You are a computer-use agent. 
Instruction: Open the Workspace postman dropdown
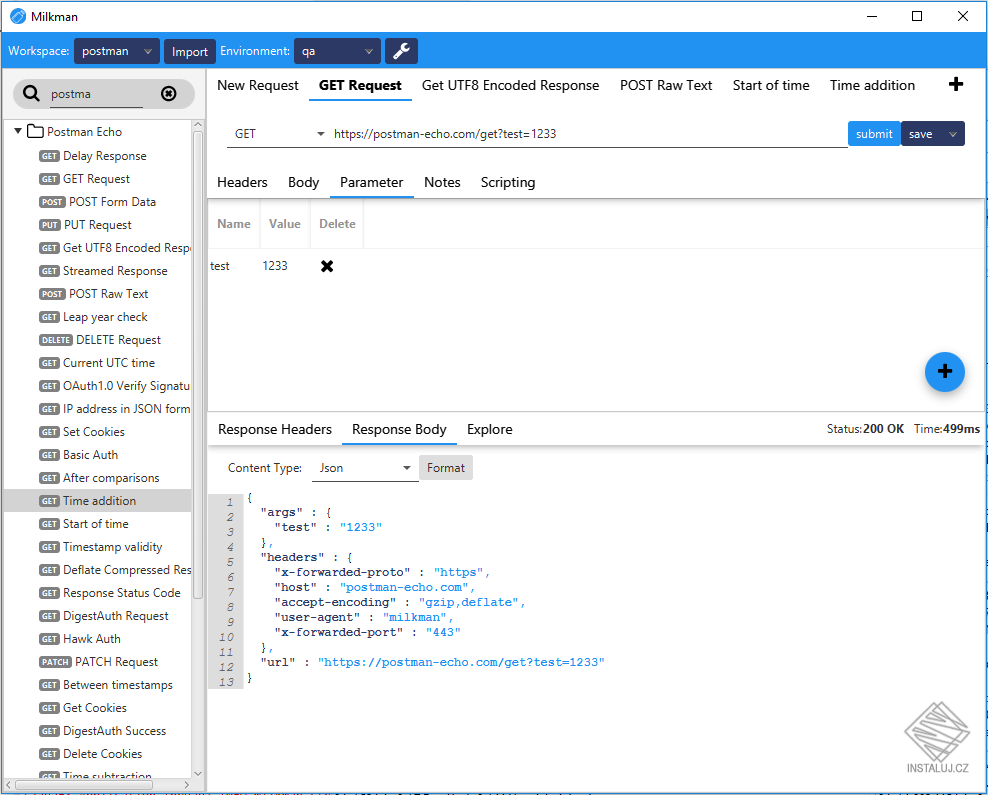[x=117, y=51]
